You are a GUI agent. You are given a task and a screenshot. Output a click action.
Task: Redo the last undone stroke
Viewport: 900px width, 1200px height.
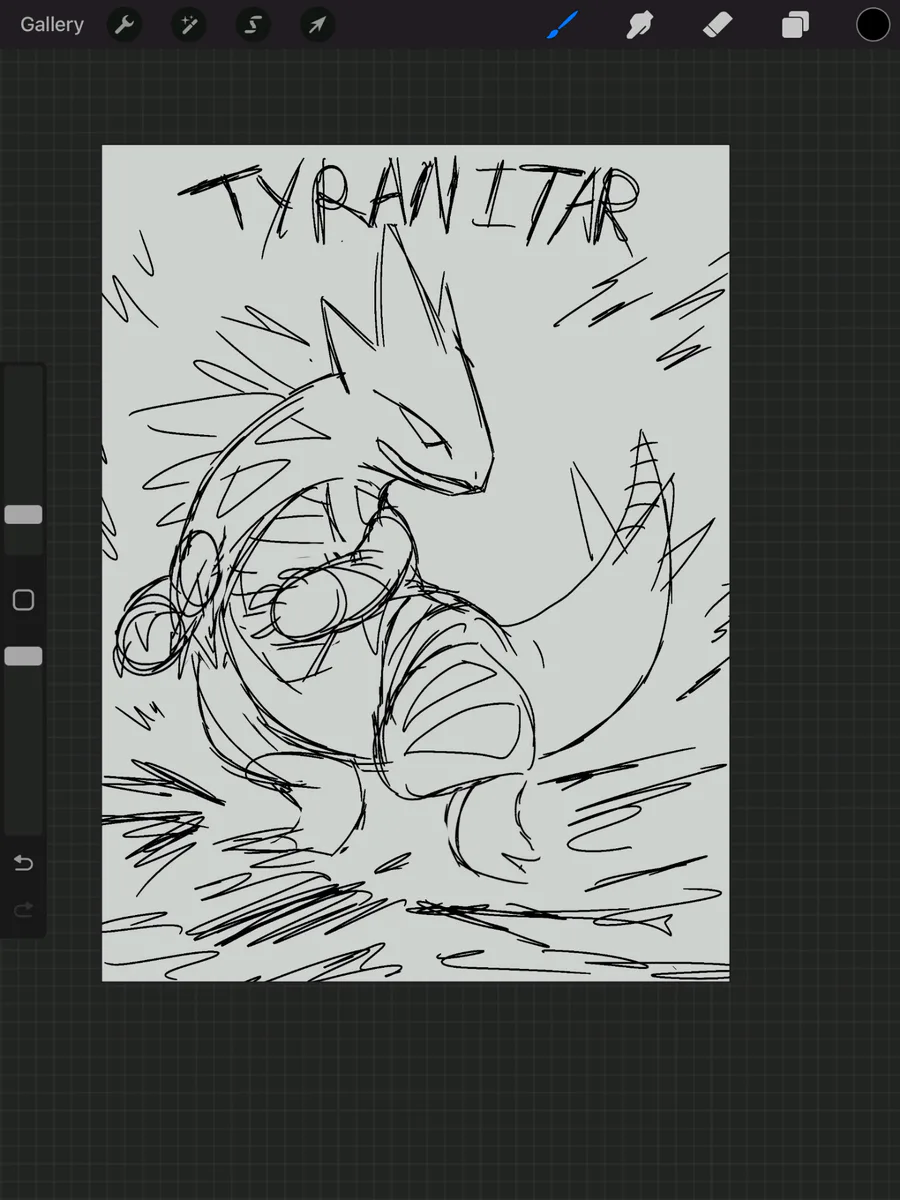point(23,909)
